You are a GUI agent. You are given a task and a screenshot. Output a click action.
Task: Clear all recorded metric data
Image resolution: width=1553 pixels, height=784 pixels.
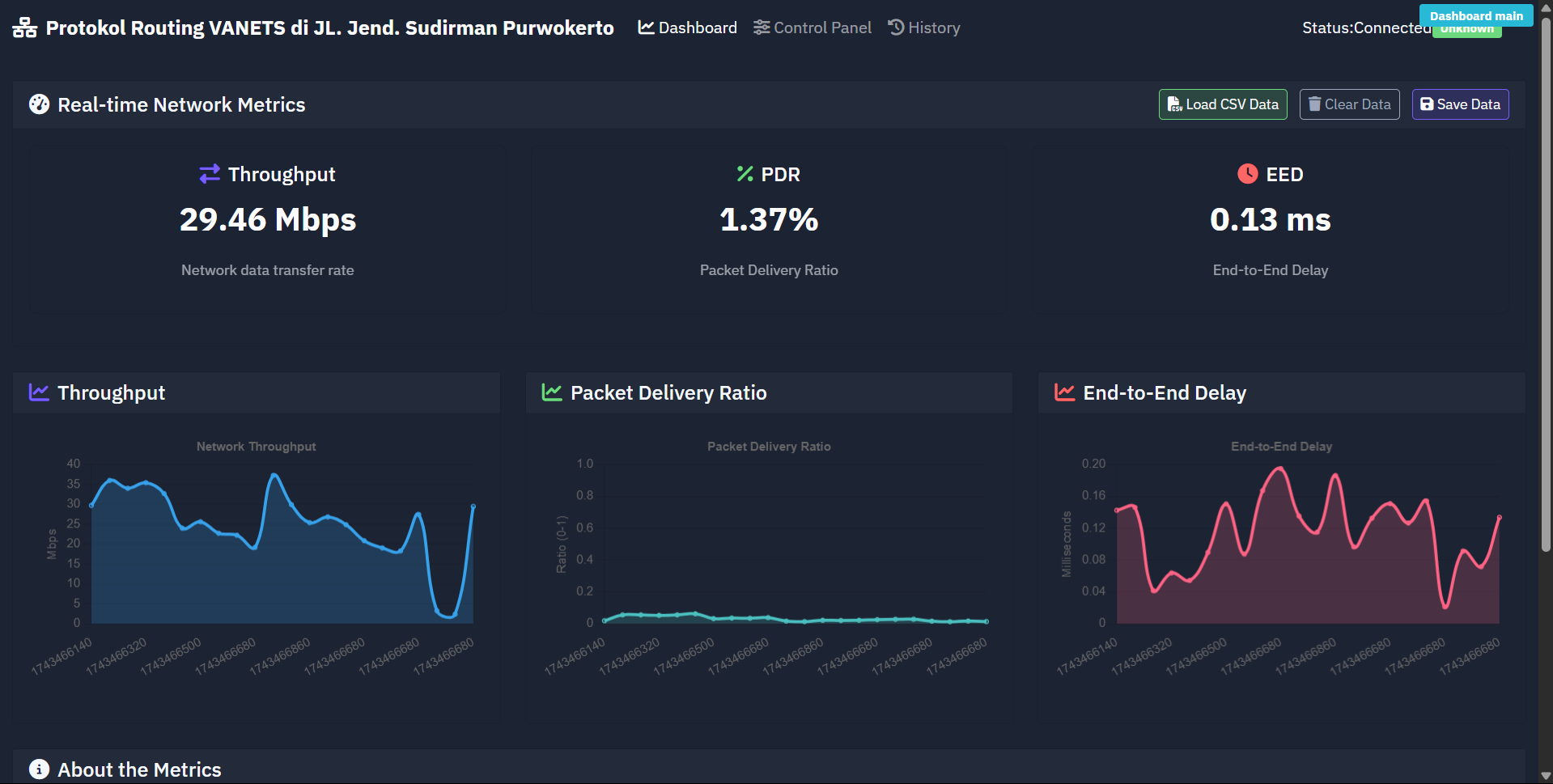[1348, 104]
